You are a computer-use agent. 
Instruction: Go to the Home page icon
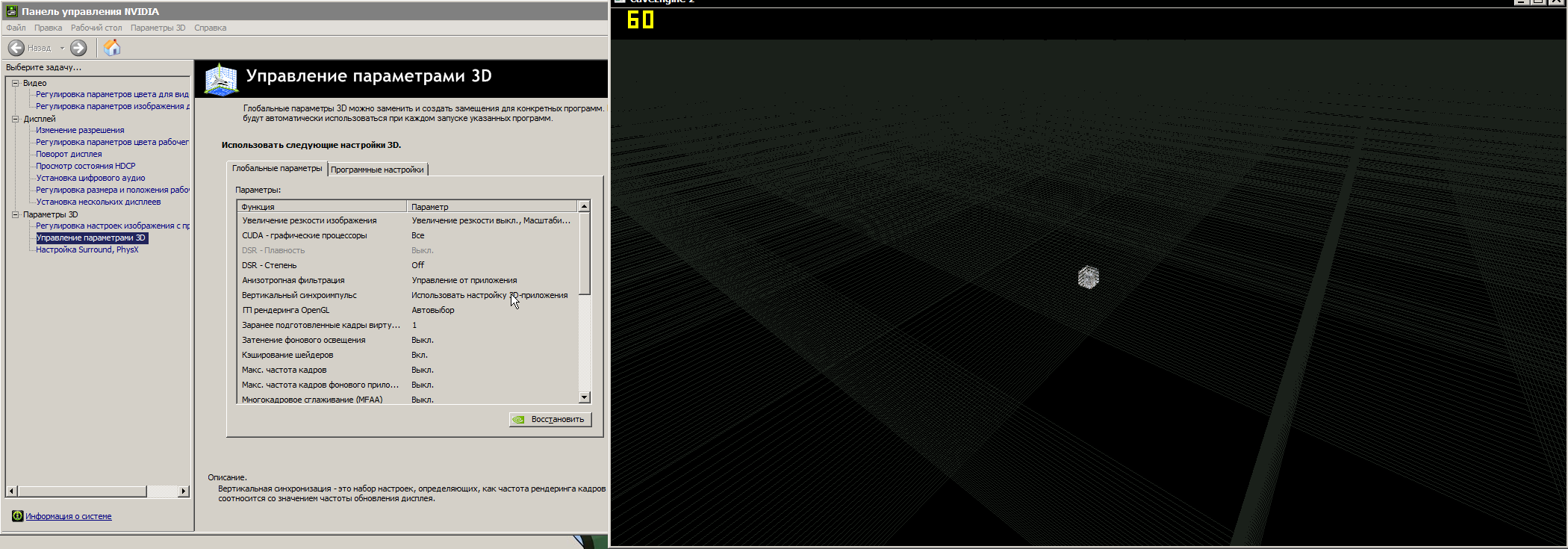pyautogui.click(x=112, y=48)
